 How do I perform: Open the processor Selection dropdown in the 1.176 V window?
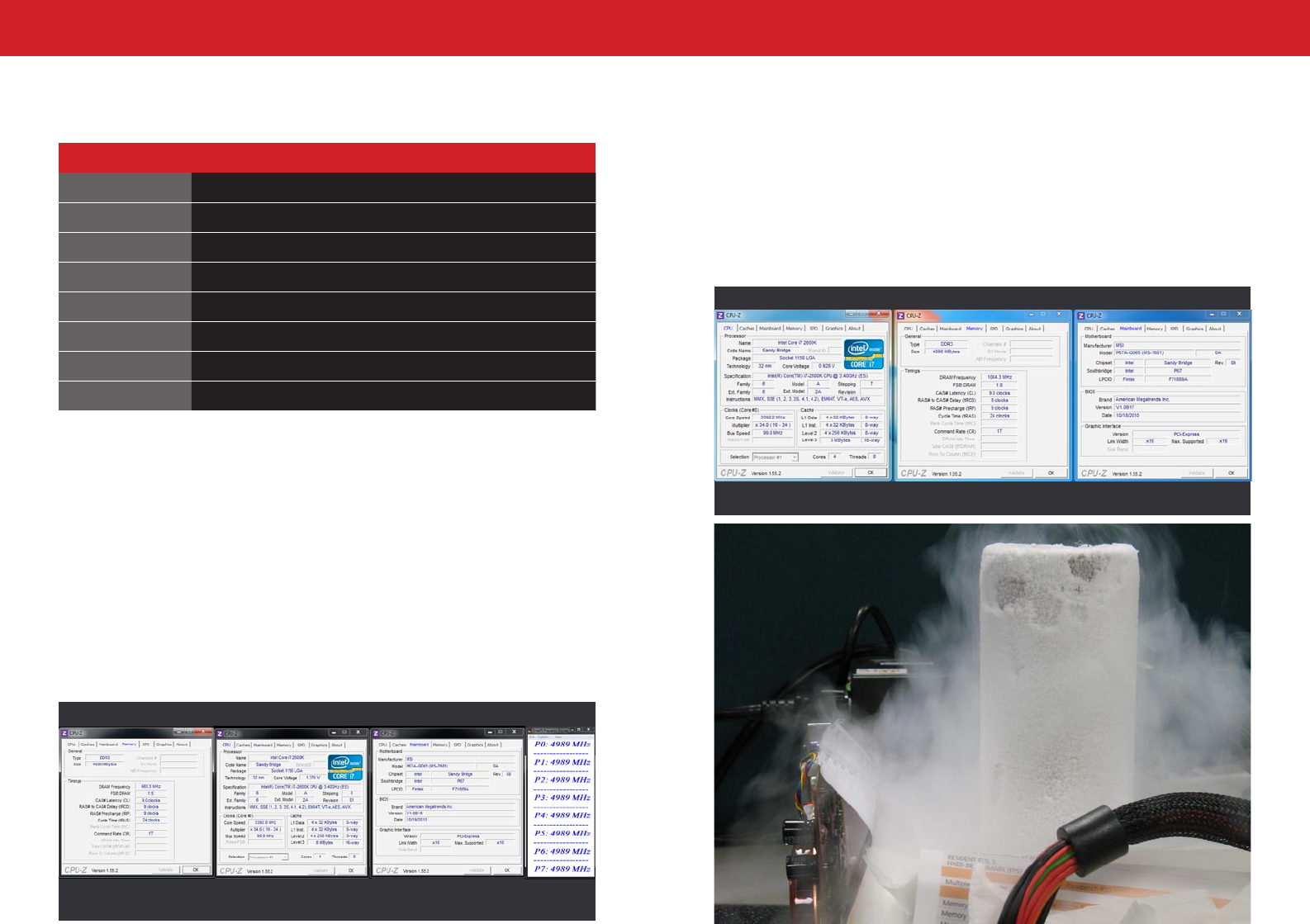(x=268, y=857)
